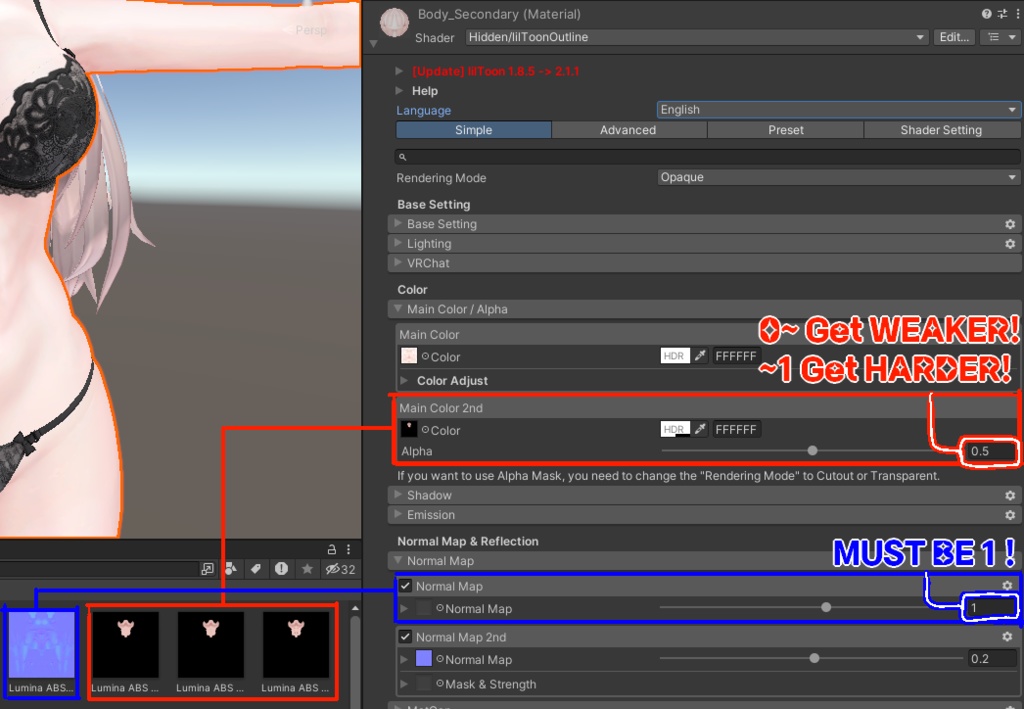Image resolution: width=1024 pixels, height=709 pixels.
Task: Collapse Main Color / Alpha section
Action: coord(397,308)
